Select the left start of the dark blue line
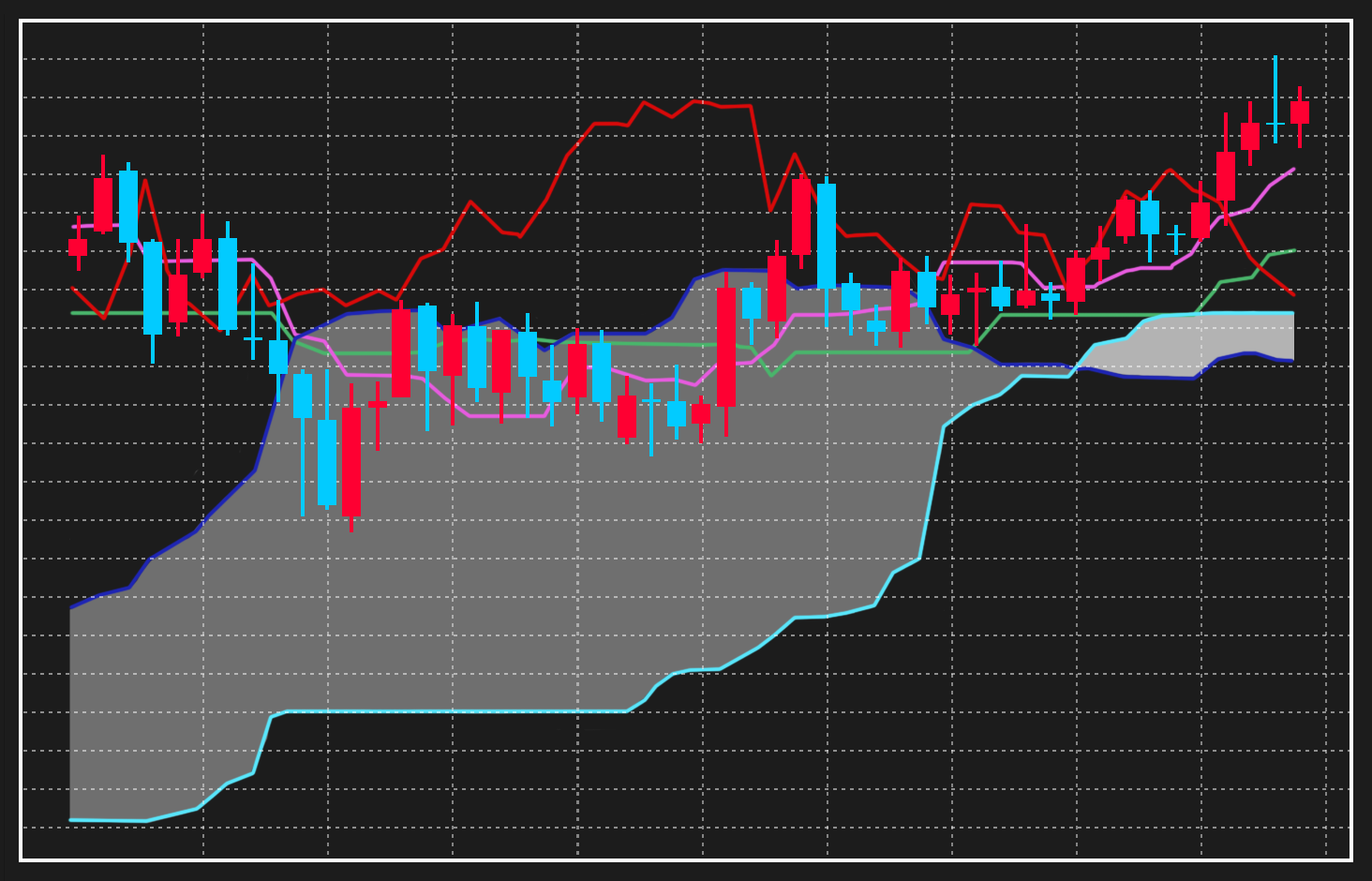This screenshot has height=881, width=1372. (x=72, y=607)
